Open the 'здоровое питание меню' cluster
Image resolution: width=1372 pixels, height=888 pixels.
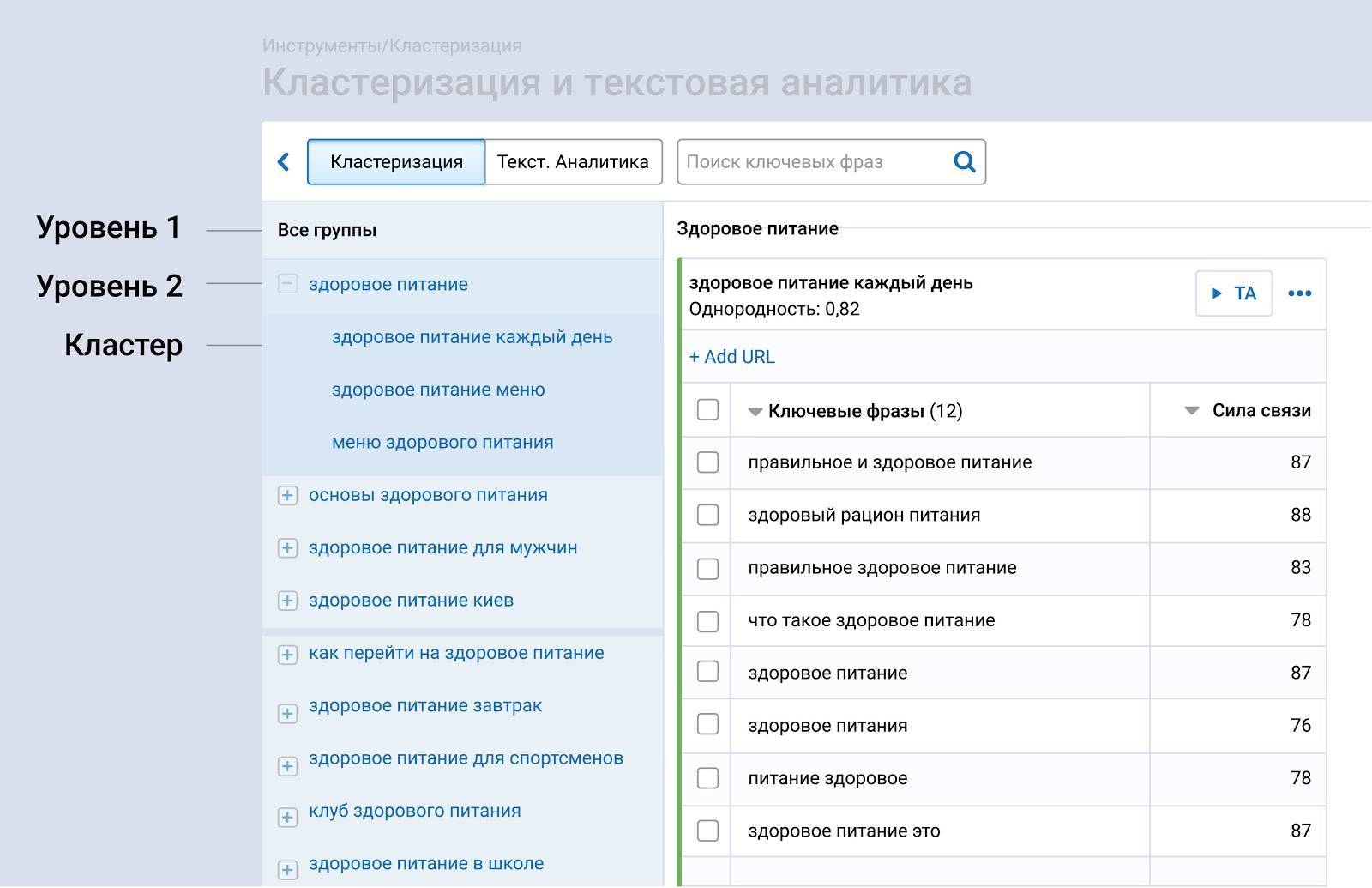click(x=438, y=390)
